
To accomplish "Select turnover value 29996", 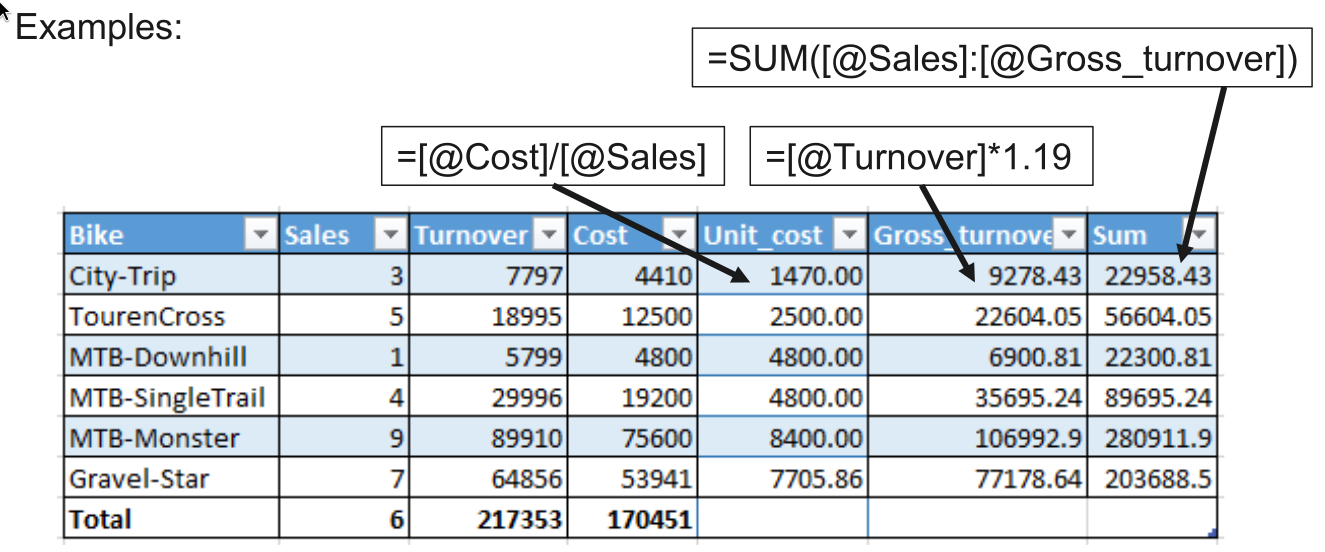I will click(x=488, y=397).
